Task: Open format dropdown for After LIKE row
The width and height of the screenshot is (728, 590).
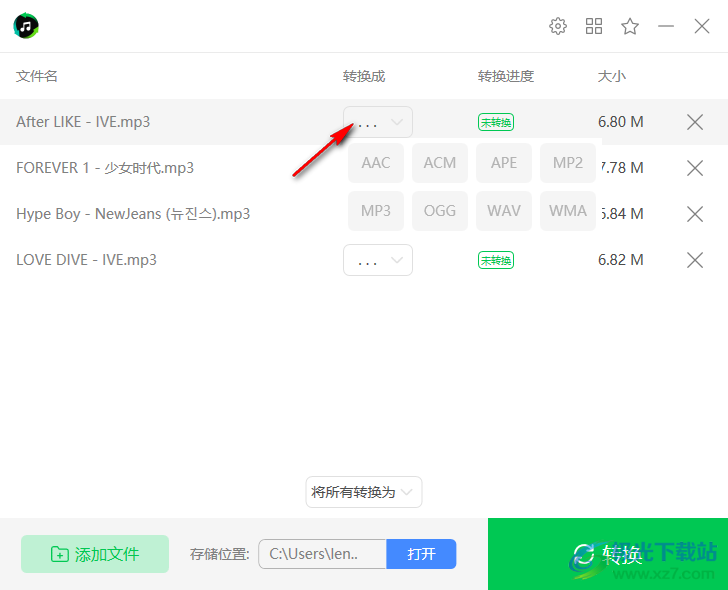Action: (378, 122)
